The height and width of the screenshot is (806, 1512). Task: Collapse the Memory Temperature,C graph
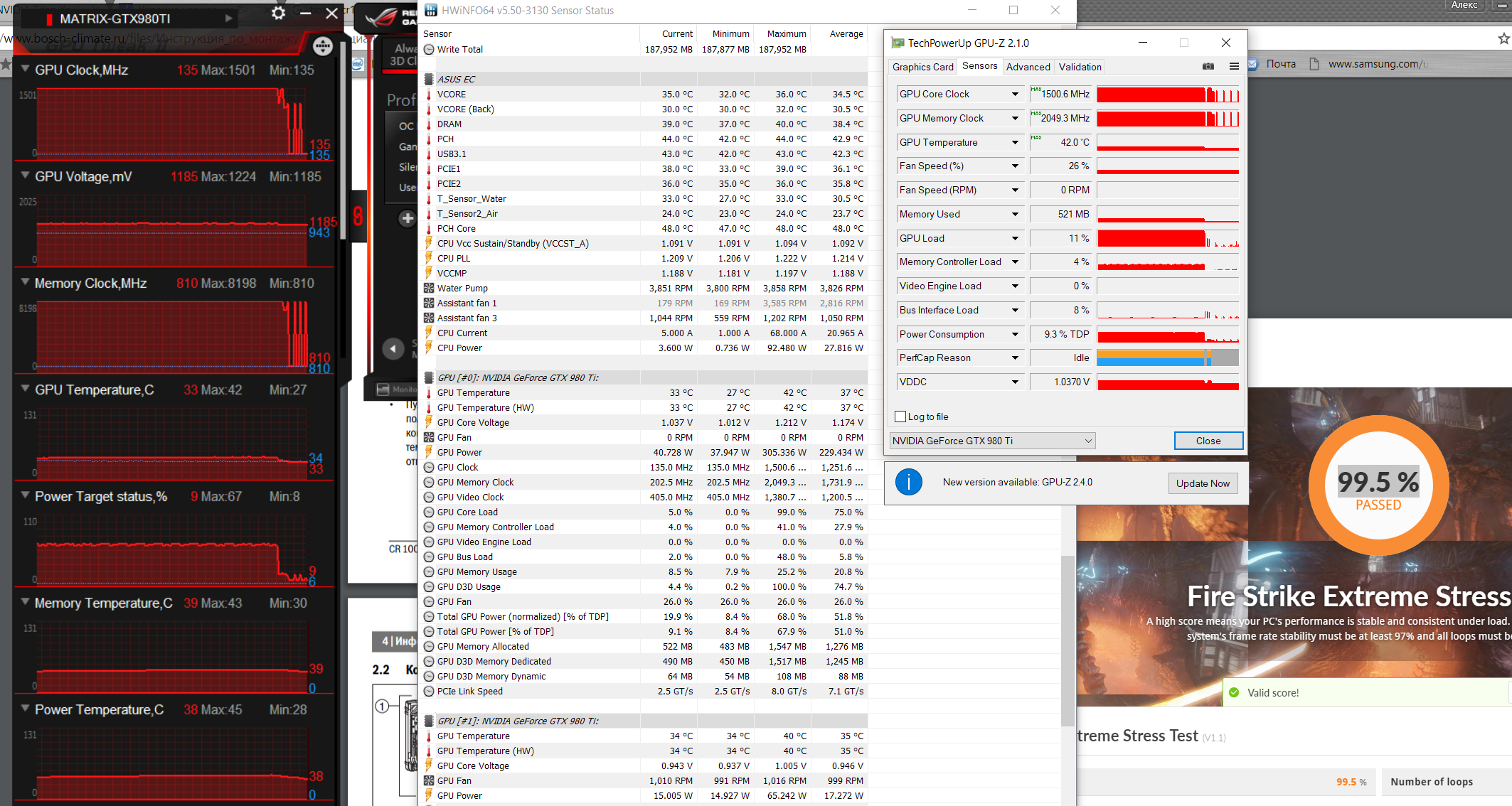[26, 602]
